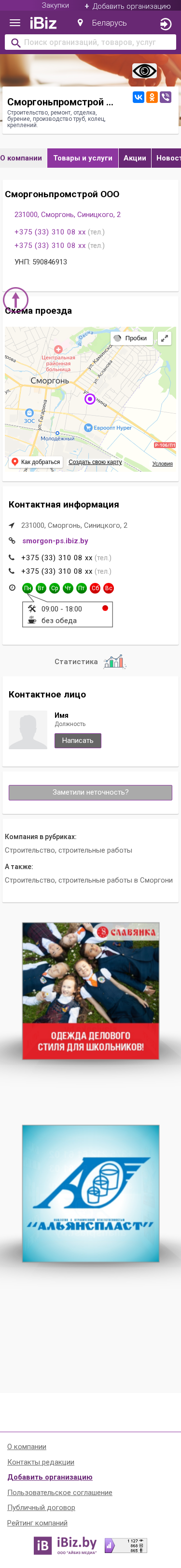Screen dimensions: 181x1568
Task: Click the scroll-to-top arrow icon
Action: (16, 300)
